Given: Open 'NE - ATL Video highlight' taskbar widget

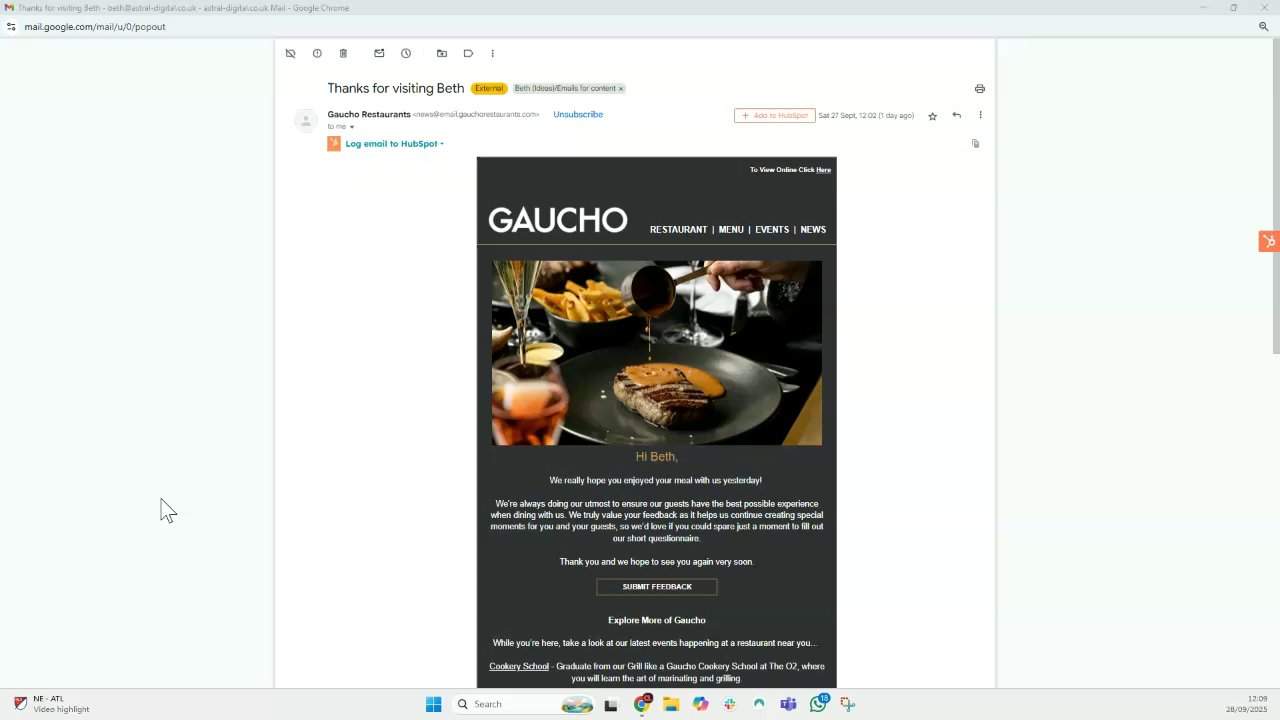Looking at the screenshot, I should 52,704.
